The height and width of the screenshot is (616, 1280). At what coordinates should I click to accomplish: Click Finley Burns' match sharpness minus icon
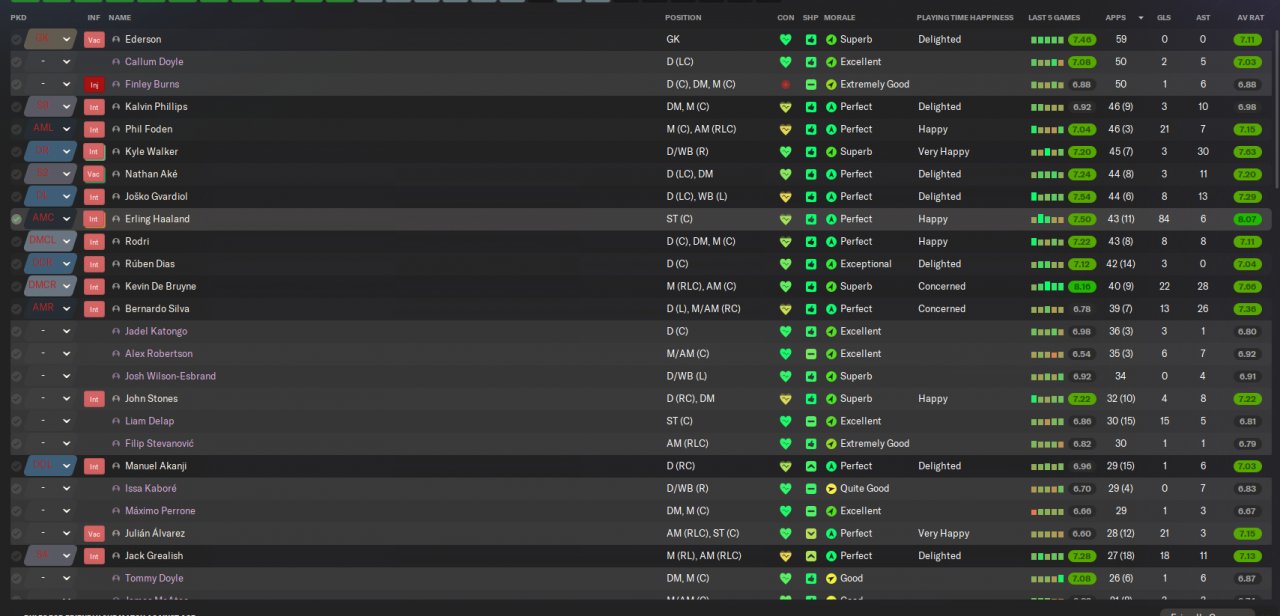point(811,85)
